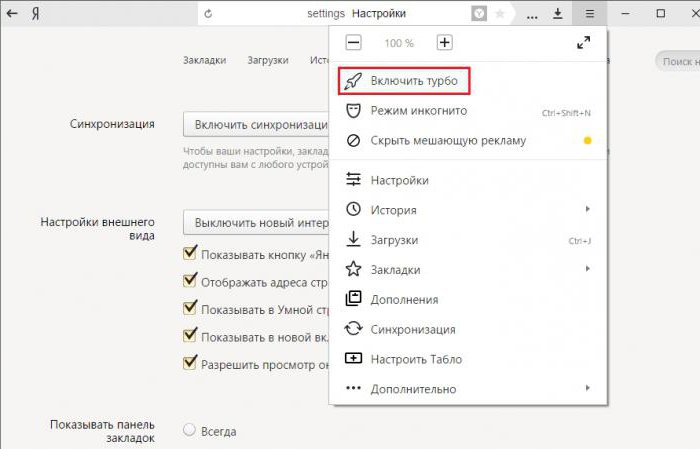Click the Protect shield icon in the address bar
This screenshot has width=700, height=449.
pyautogui.click(x=479, y=14)
